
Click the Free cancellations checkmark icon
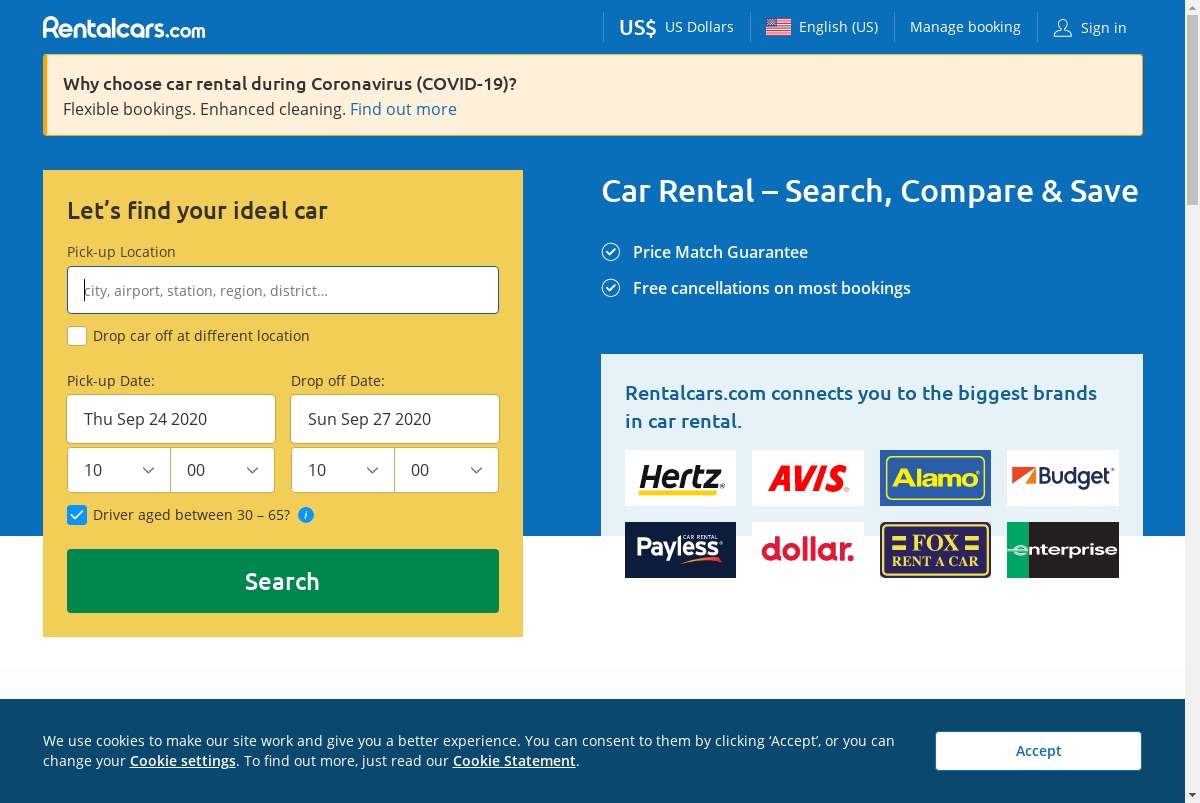coord(611,288)
